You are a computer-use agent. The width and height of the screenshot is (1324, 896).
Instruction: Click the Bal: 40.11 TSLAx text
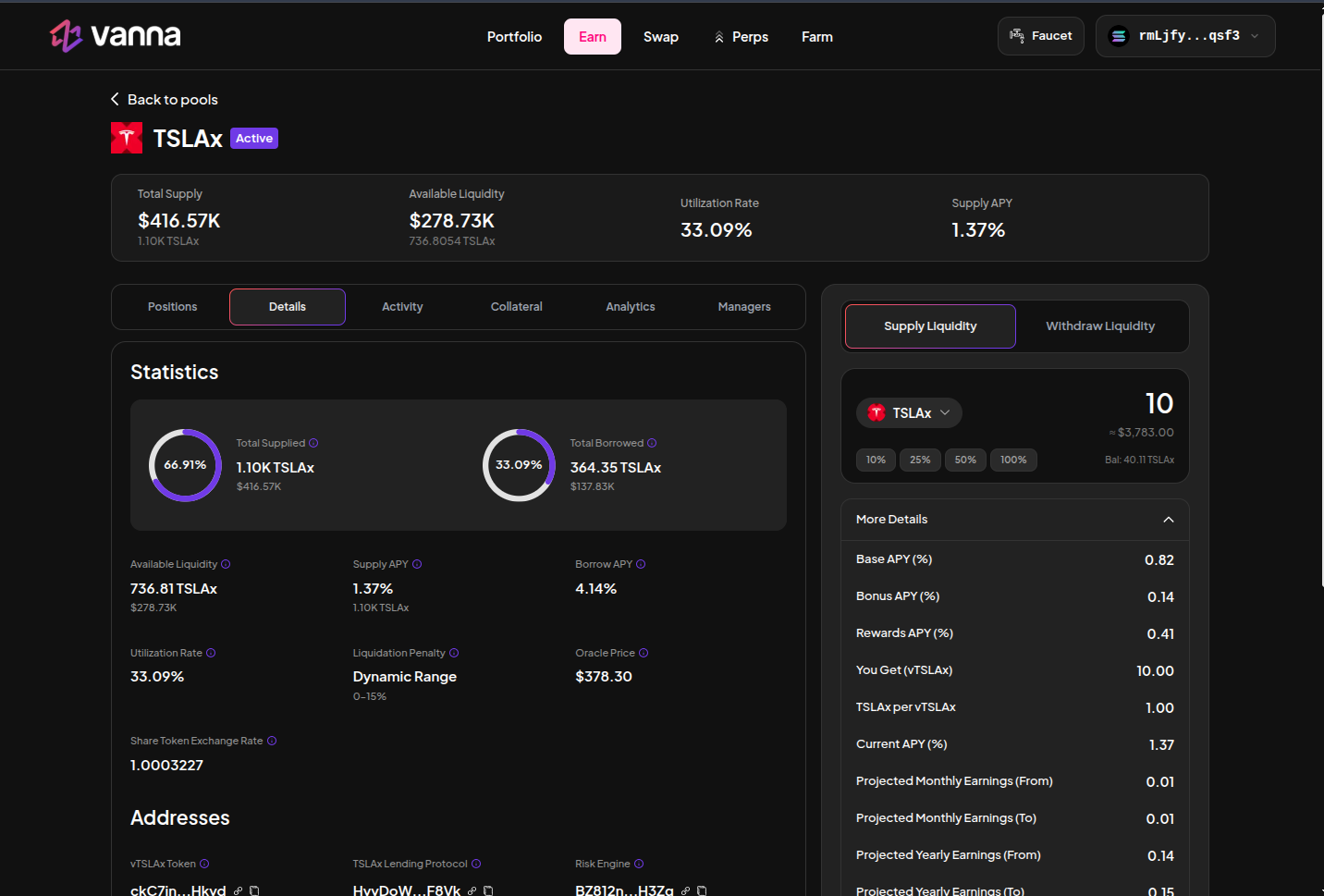tap(1139, 460)
